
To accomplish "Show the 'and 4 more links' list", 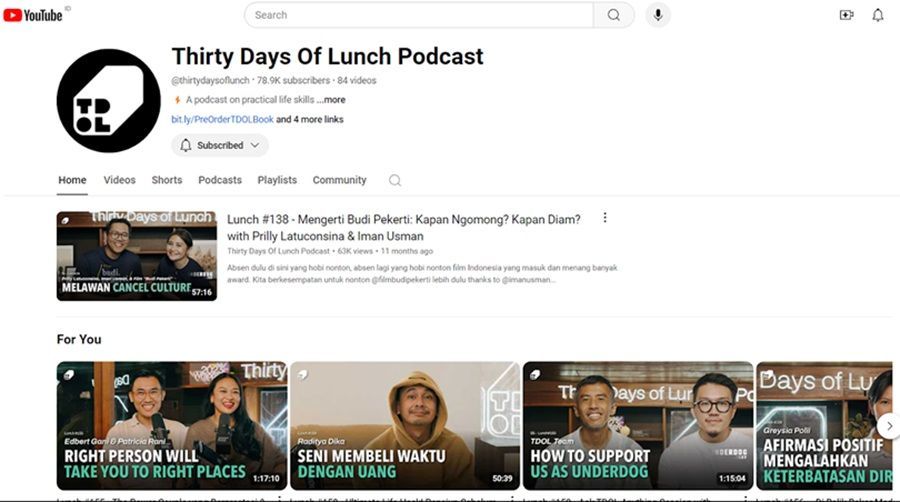I will click(x=310, y=119).
